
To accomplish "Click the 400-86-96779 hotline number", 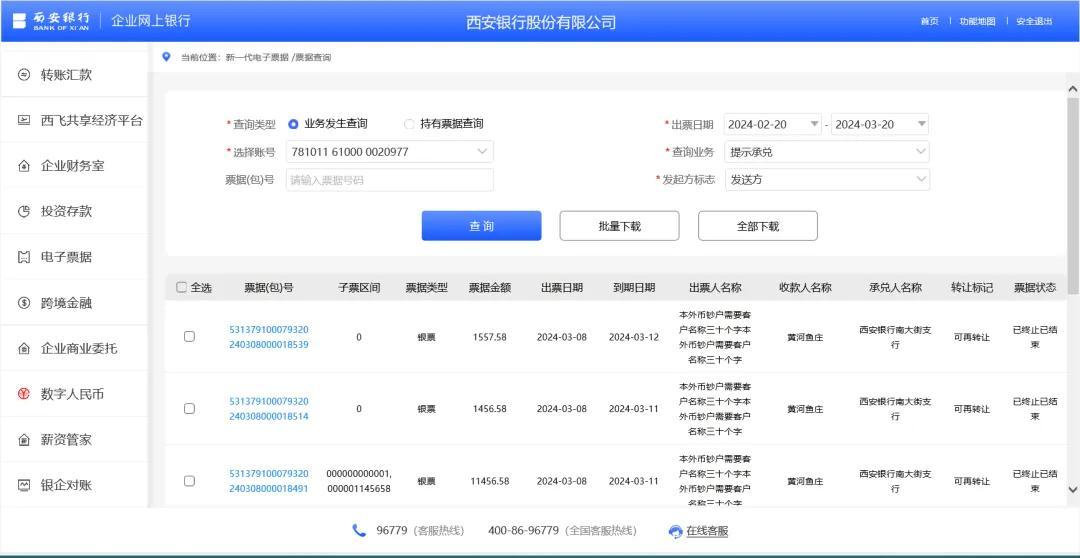I will click(523, 530).
